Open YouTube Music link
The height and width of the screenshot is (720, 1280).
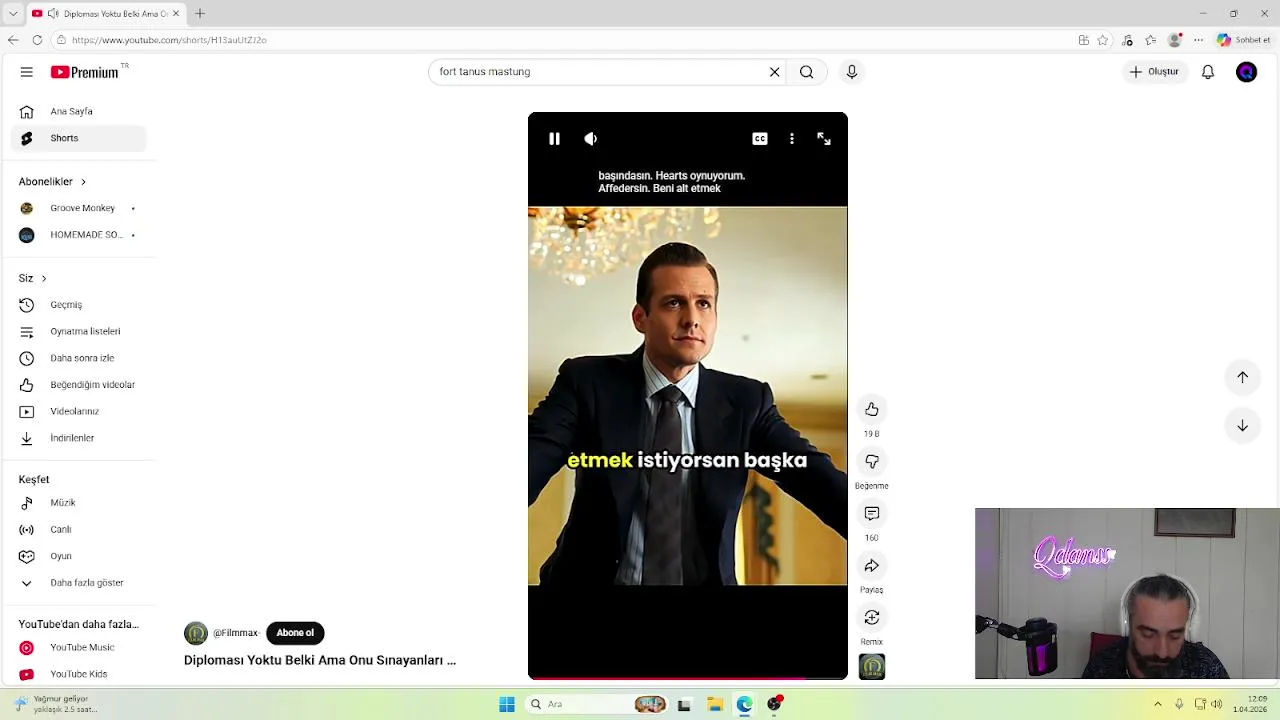tap(78, 648)
